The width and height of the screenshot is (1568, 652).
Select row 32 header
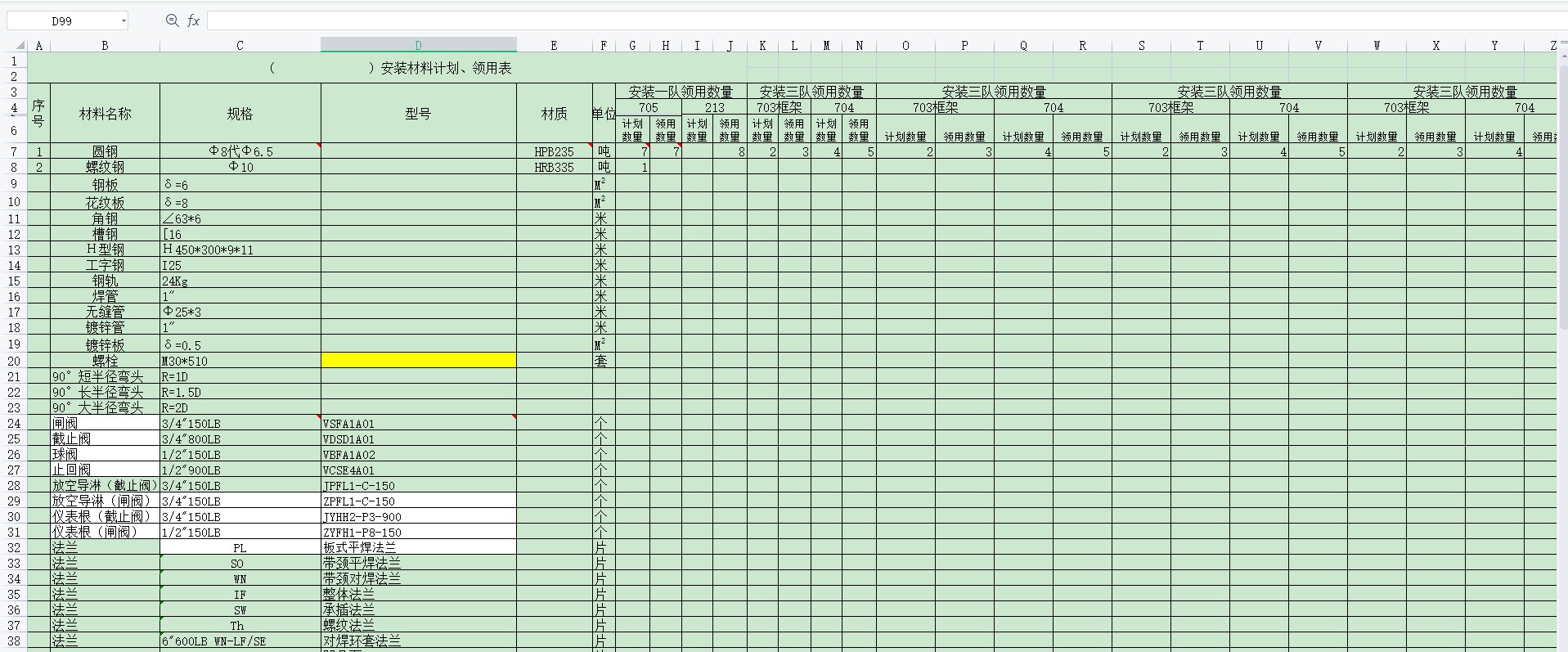coord(14,547)
